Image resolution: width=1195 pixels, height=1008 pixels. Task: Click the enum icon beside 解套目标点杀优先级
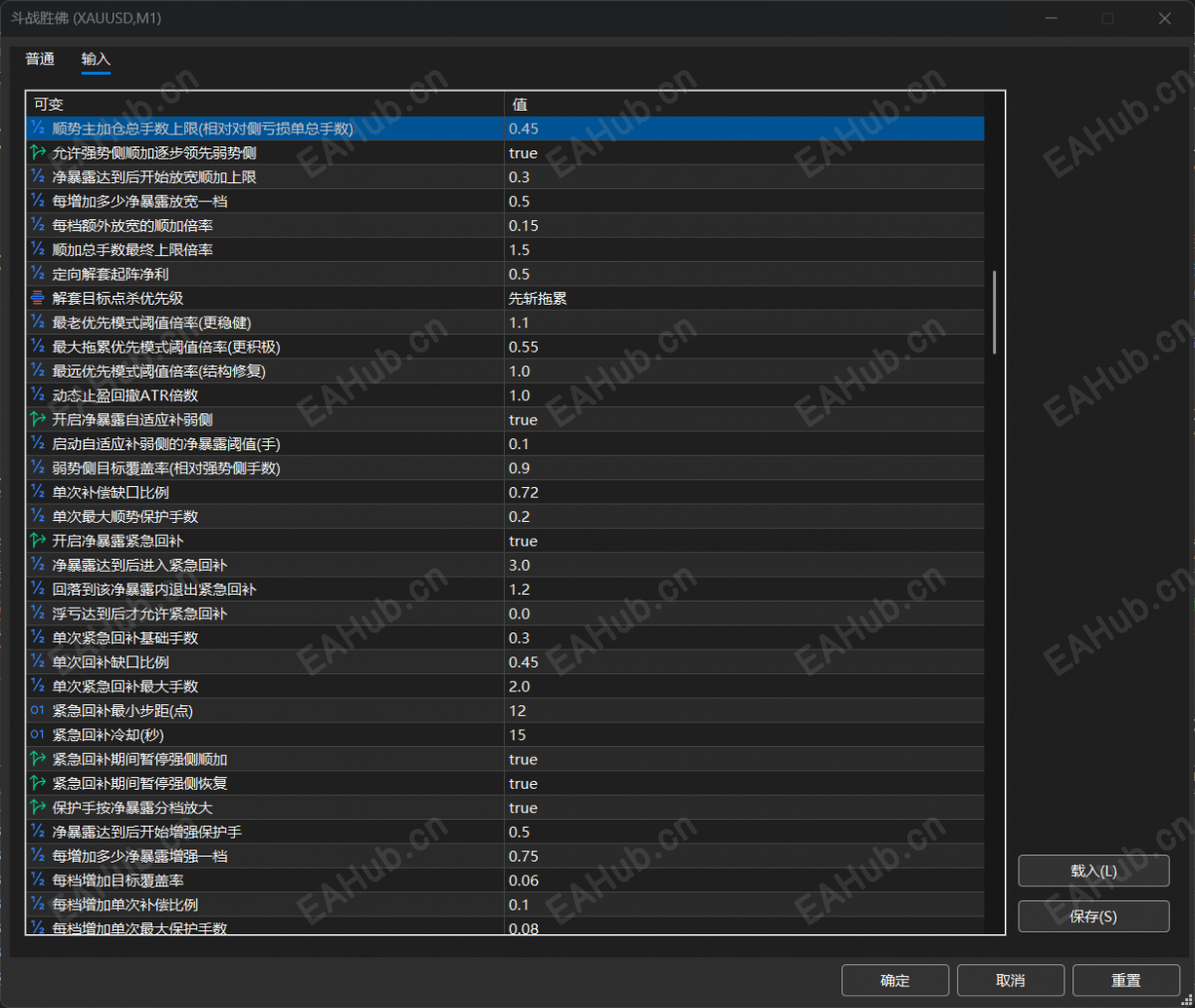click(x=38, y=298)
